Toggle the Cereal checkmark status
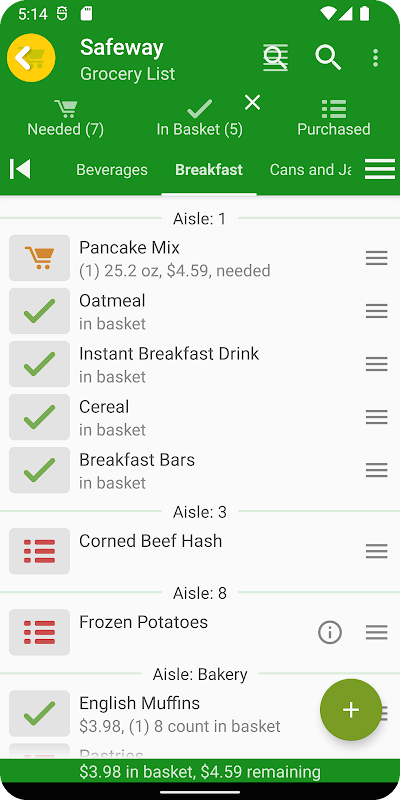 [39, 417]
